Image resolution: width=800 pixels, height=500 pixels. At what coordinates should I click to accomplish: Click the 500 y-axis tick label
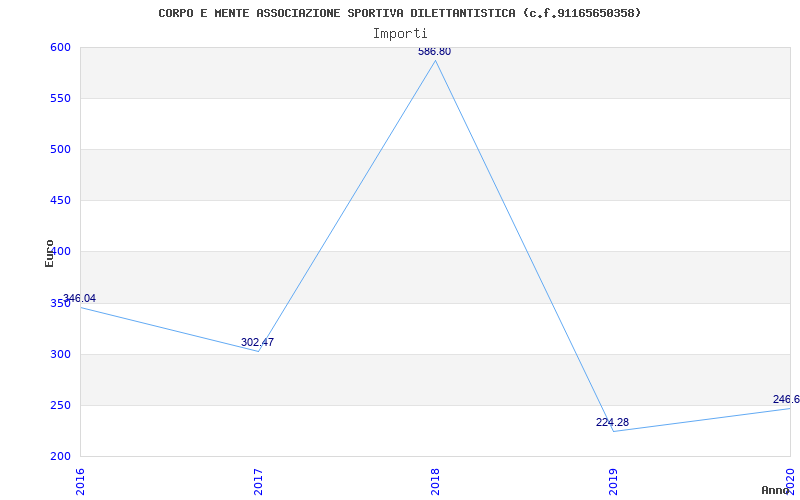(x=60, y=149)
